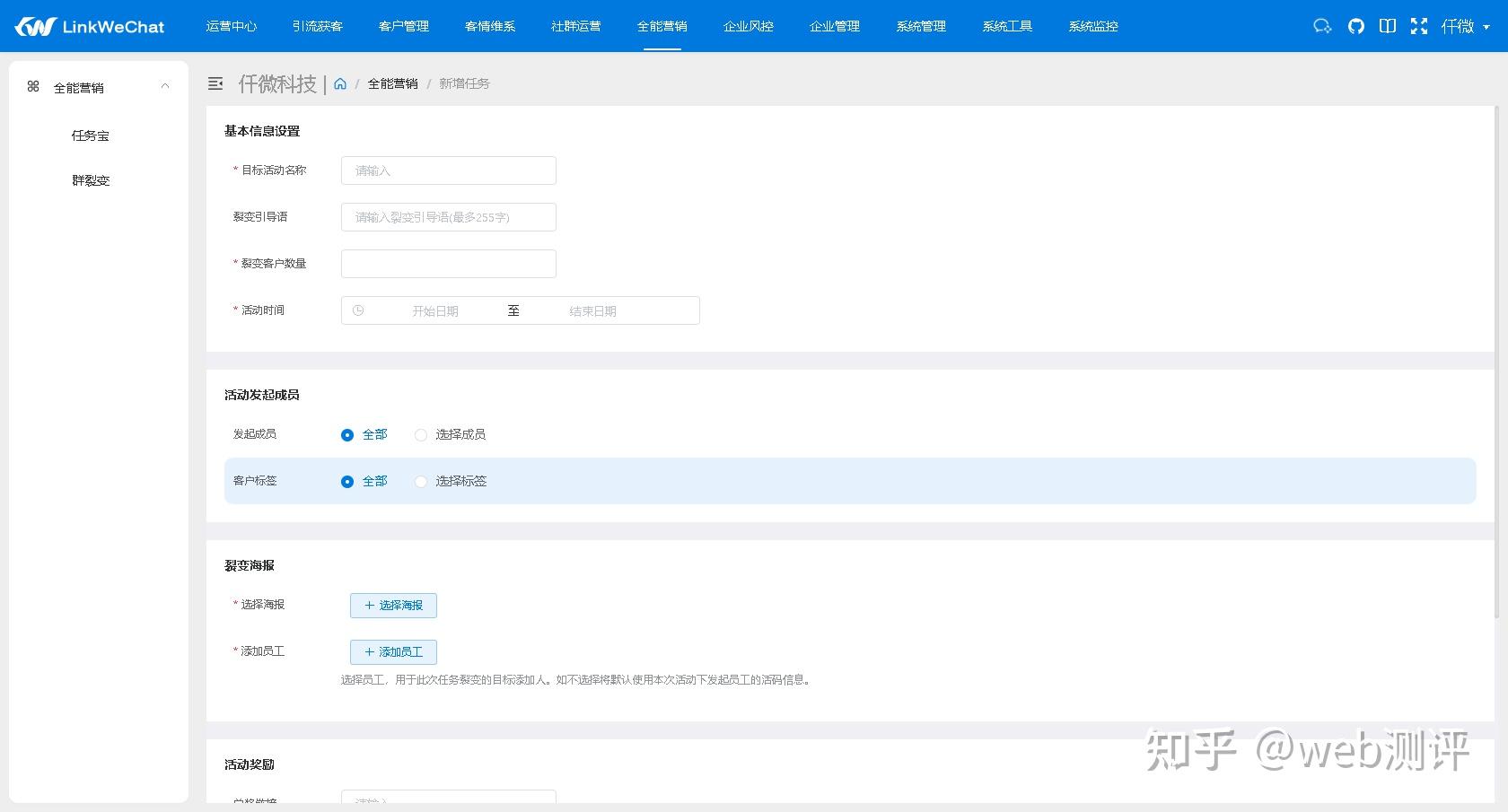Toggle fullscreen with the expand icon
The image size is (1508, 812).
point(1418,26)
